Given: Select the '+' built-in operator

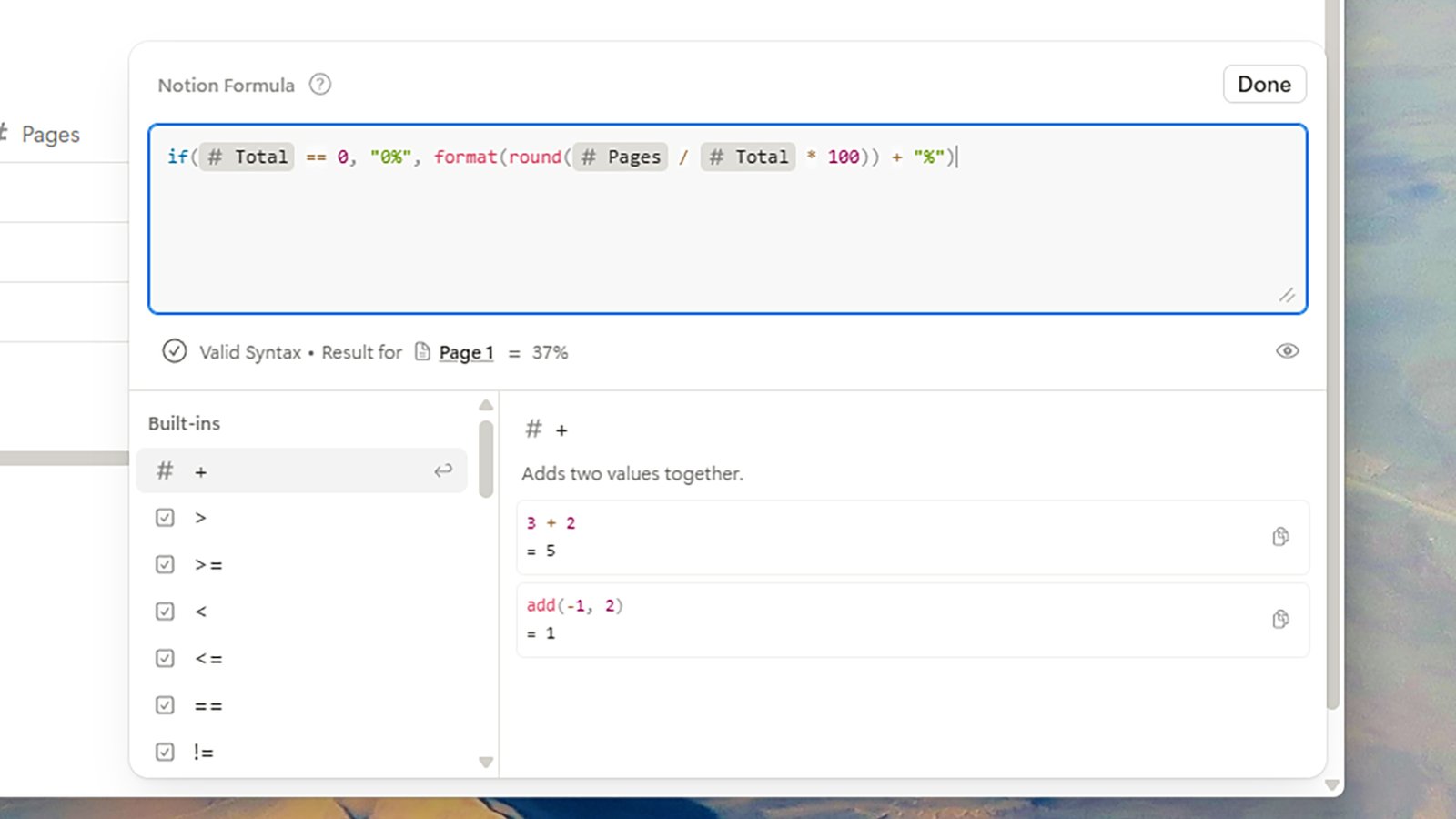Looking at the screenshot, I should (301, 470).
